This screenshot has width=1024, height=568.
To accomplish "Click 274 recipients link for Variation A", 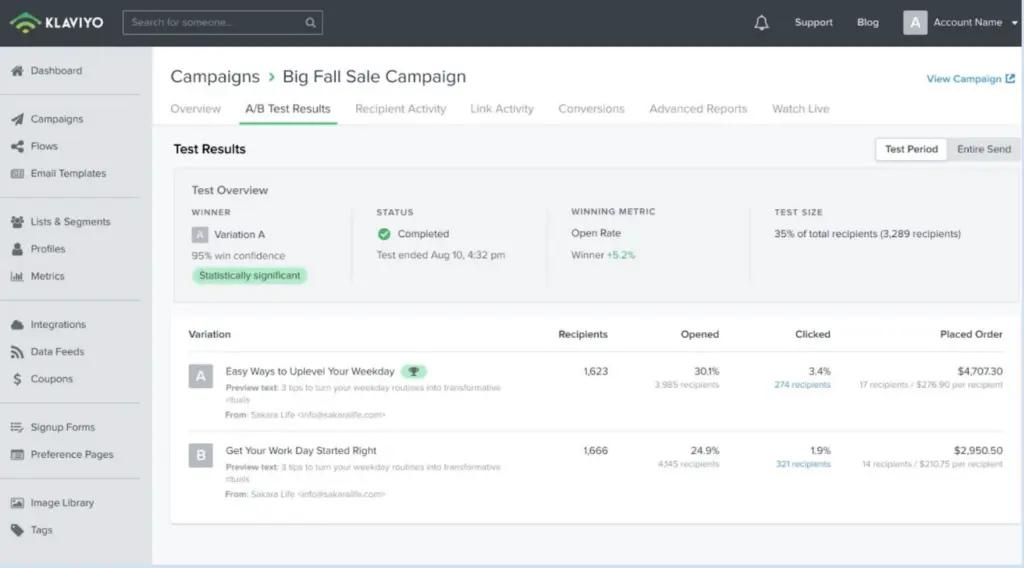I will [802, 385].
